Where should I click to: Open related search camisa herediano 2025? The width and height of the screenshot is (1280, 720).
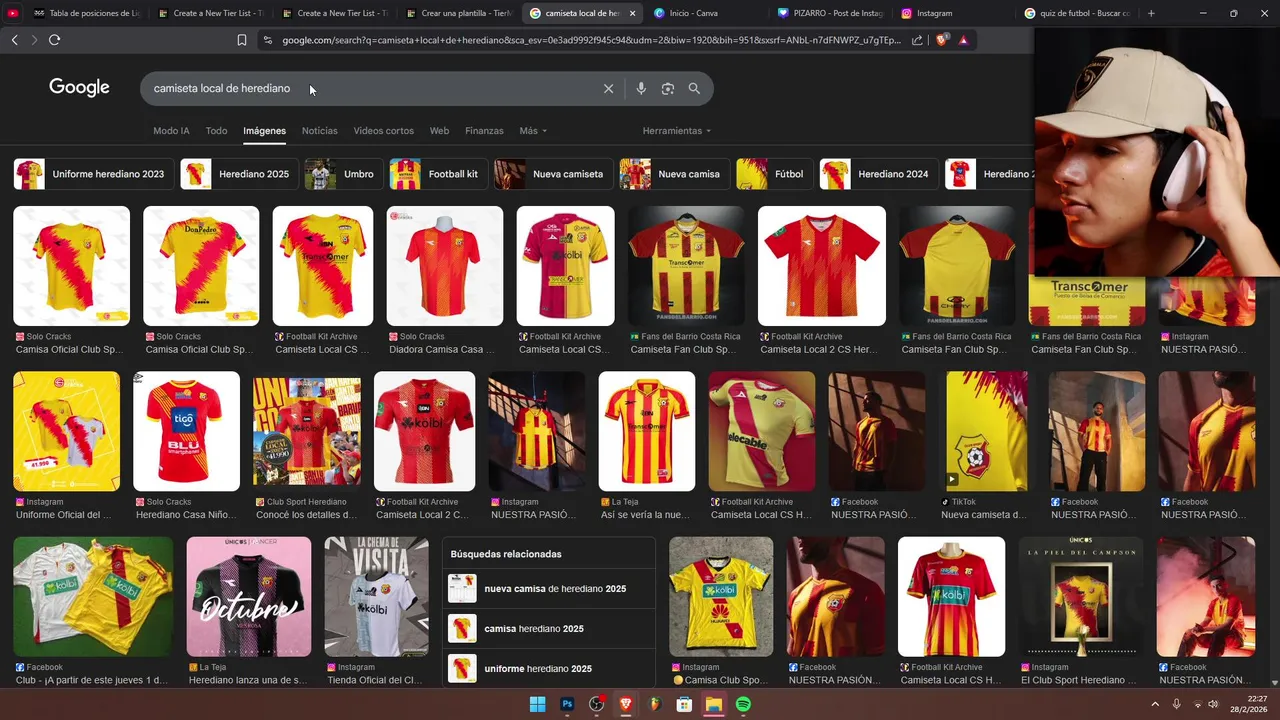[x=548, y=629]
